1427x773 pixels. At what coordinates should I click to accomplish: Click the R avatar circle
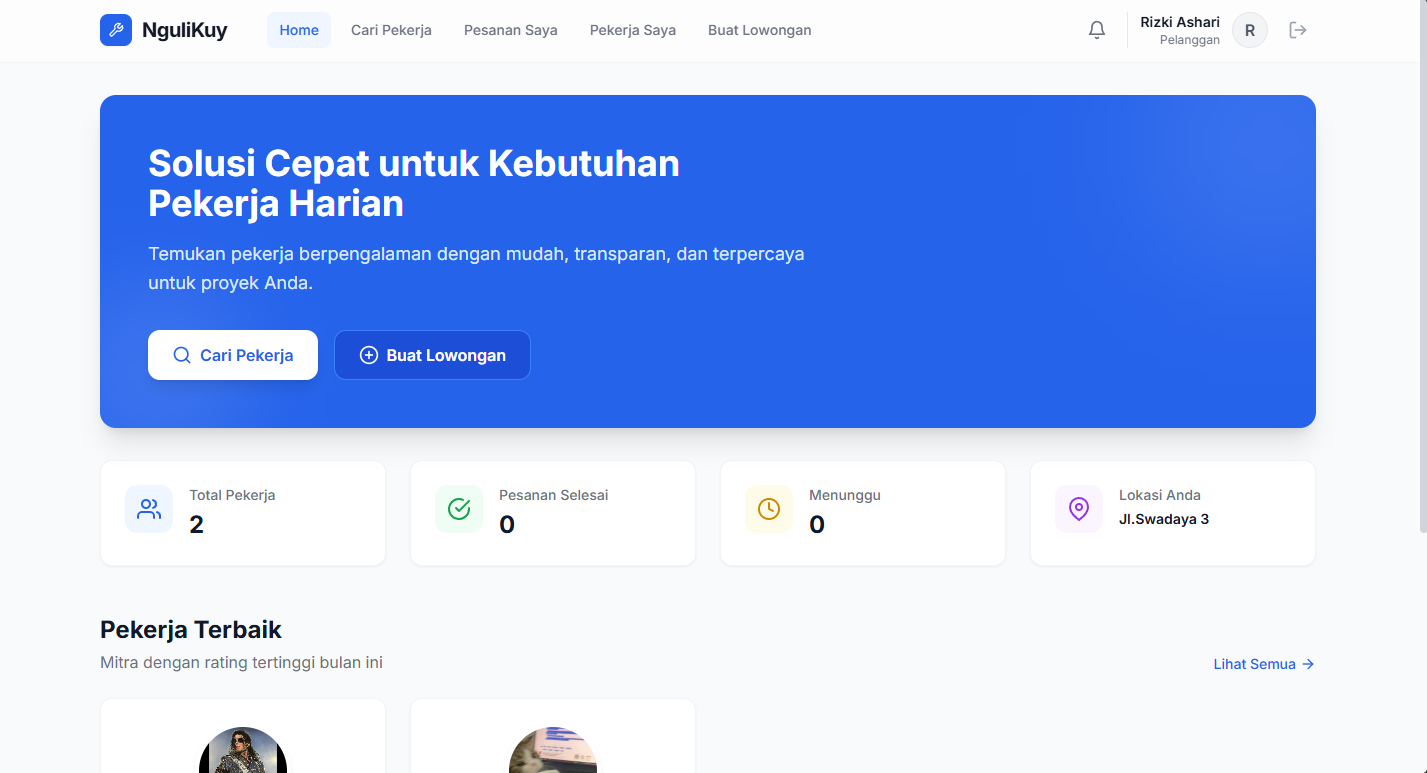[x=1249, y=30]
